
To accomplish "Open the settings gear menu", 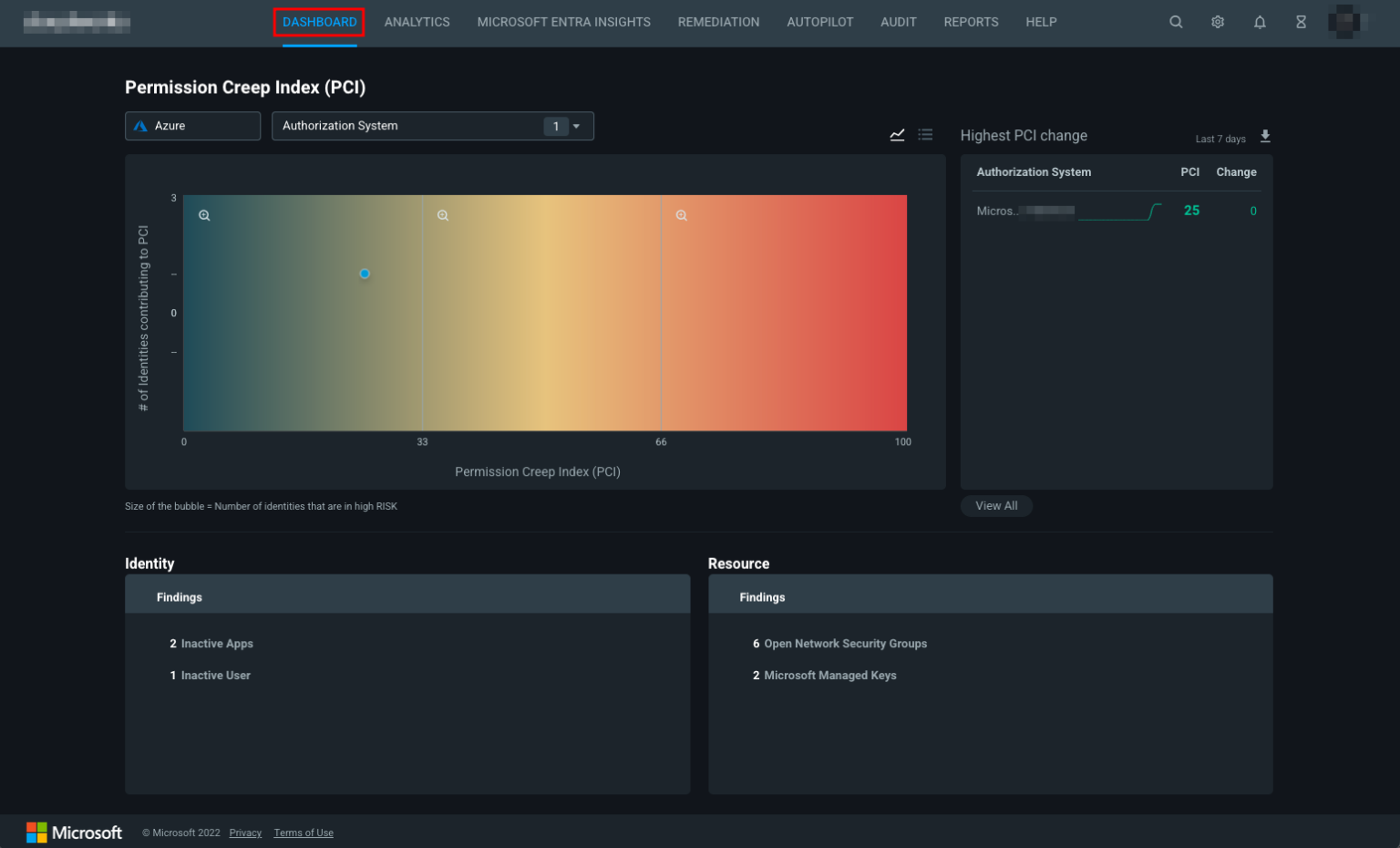I will point(1218,22).
